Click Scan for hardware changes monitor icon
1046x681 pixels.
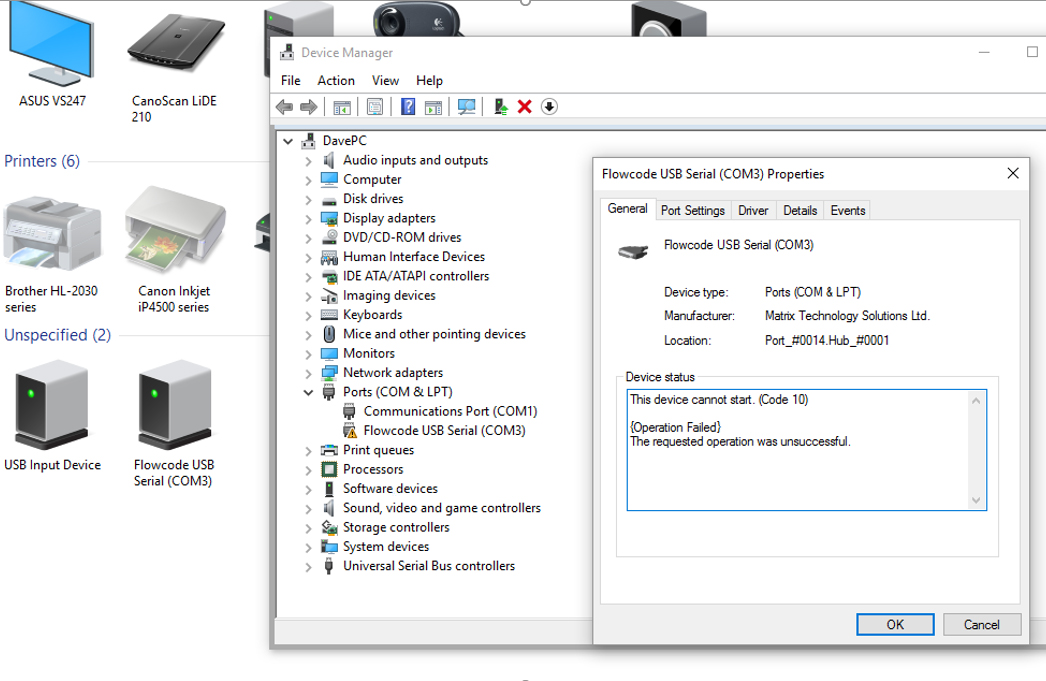pos(466,107)
